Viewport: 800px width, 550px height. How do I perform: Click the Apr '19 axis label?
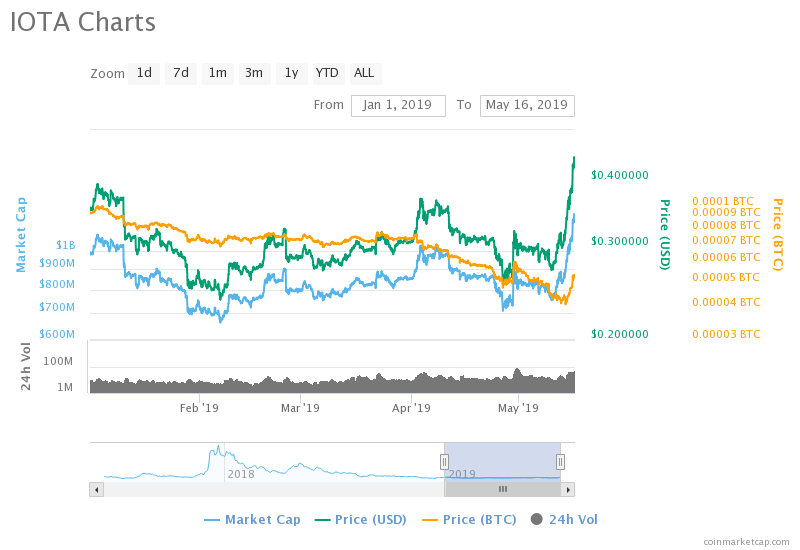click(x=411, y=408)
